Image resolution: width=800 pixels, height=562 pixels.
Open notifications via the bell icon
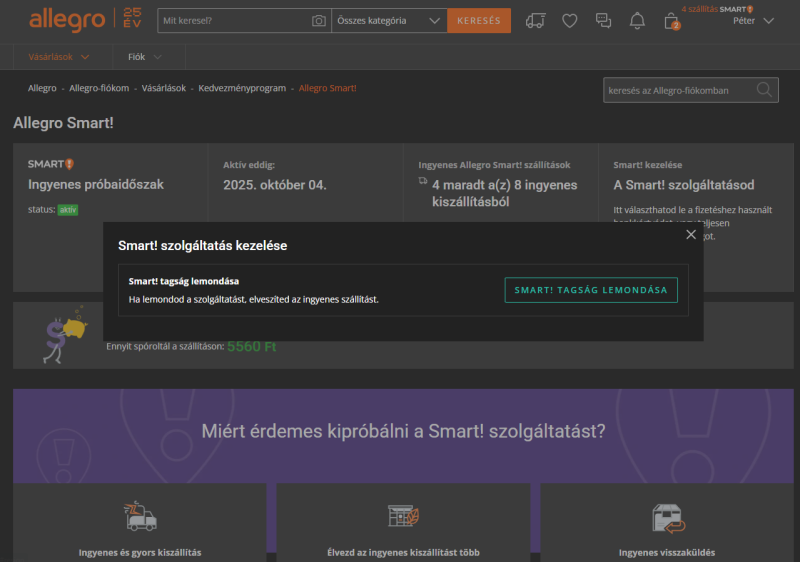point(637,21)
